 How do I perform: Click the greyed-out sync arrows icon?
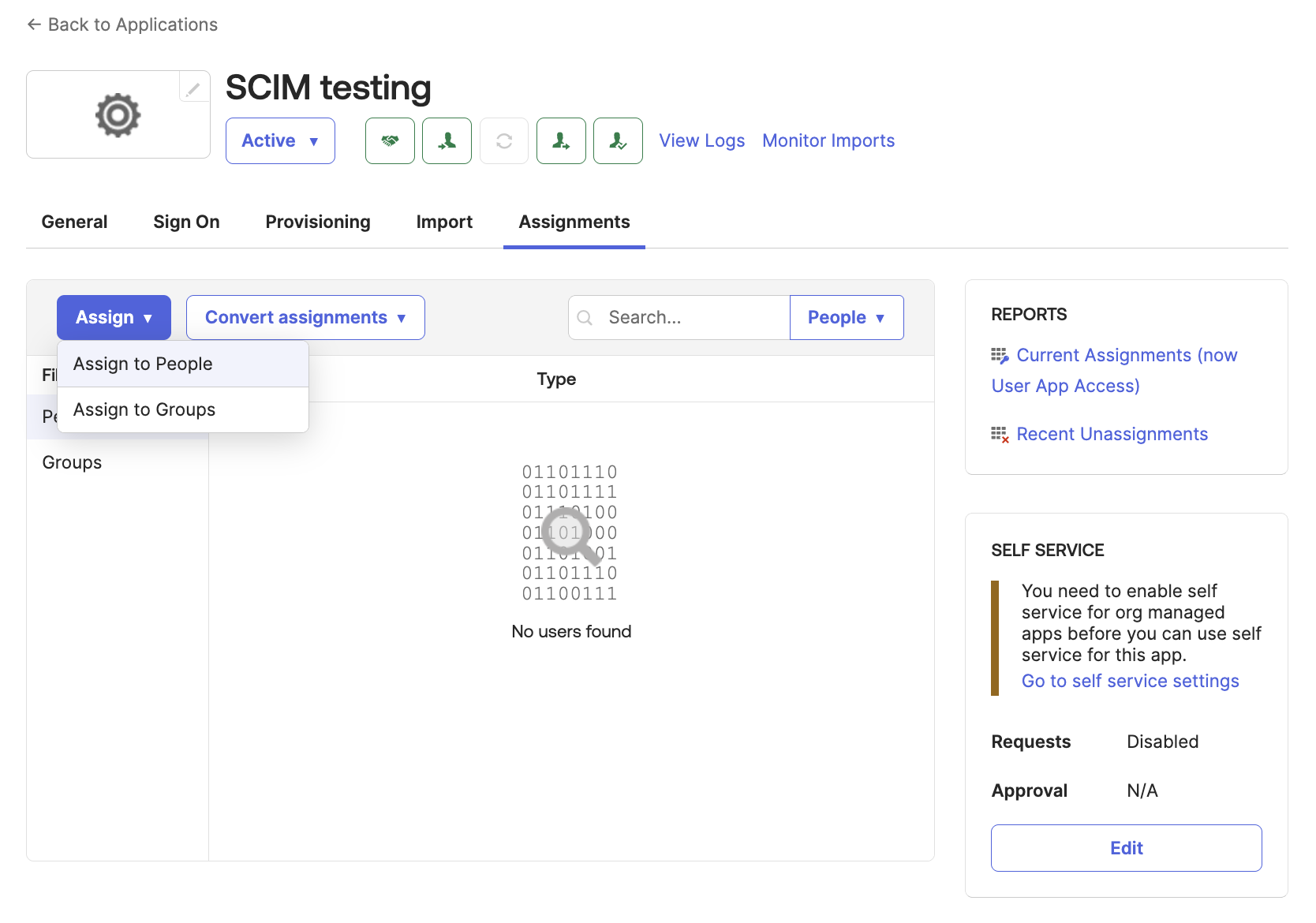click(x=504, y=141)
